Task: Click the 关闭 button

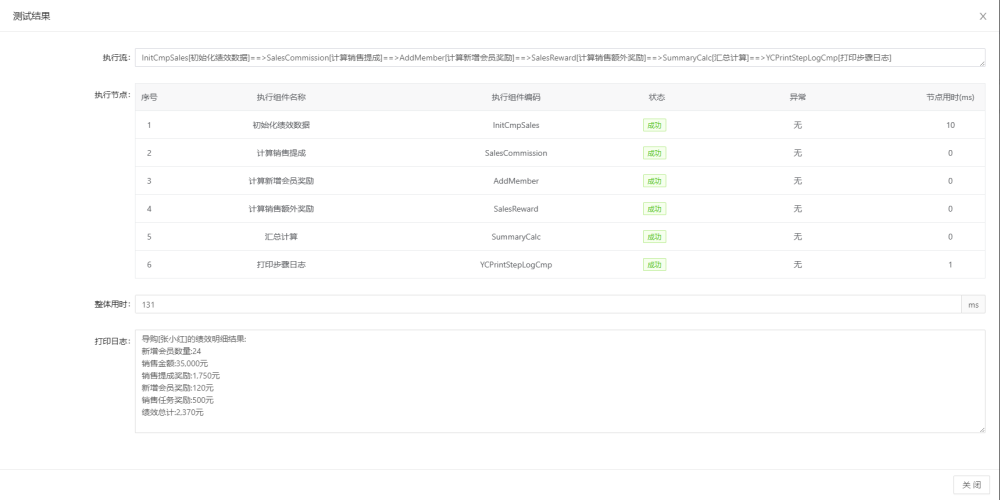Action: (x=971, y=485)
